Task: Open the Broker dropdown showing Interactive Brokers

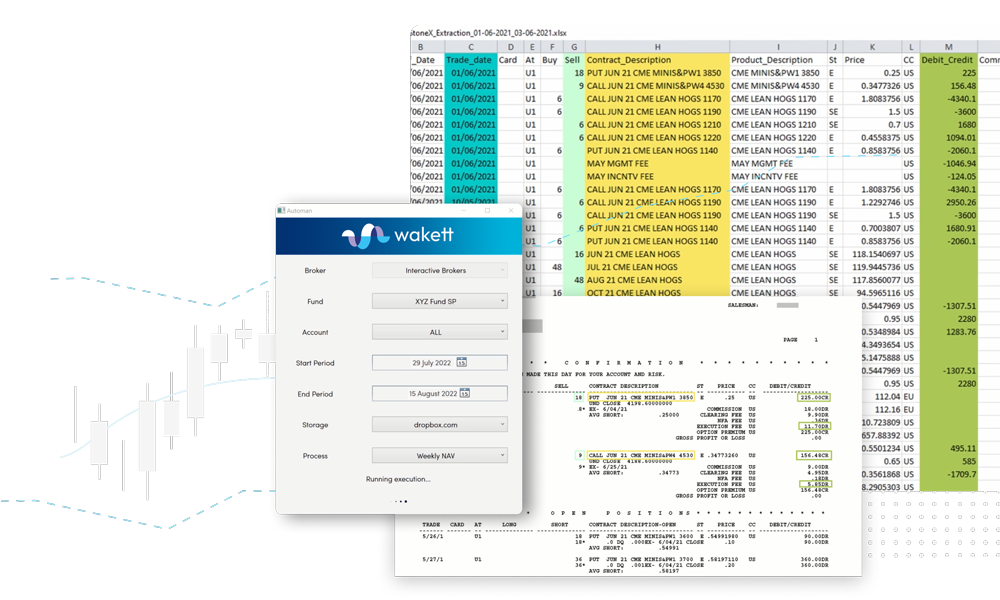Action: [x=439, y=270]
